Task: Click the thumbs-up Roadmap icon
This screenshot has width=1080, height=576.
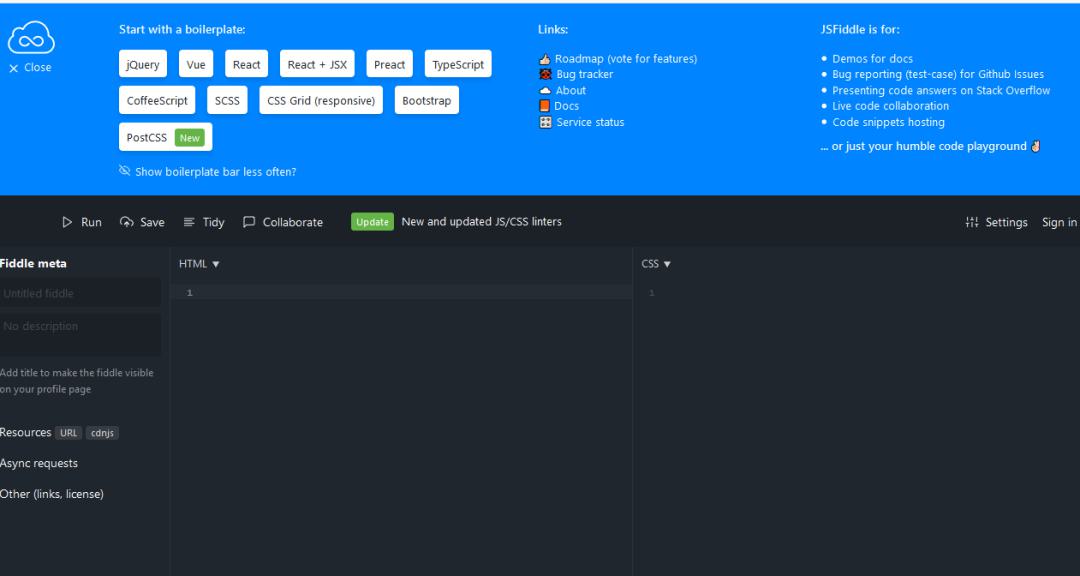Action: pos(545,59)
